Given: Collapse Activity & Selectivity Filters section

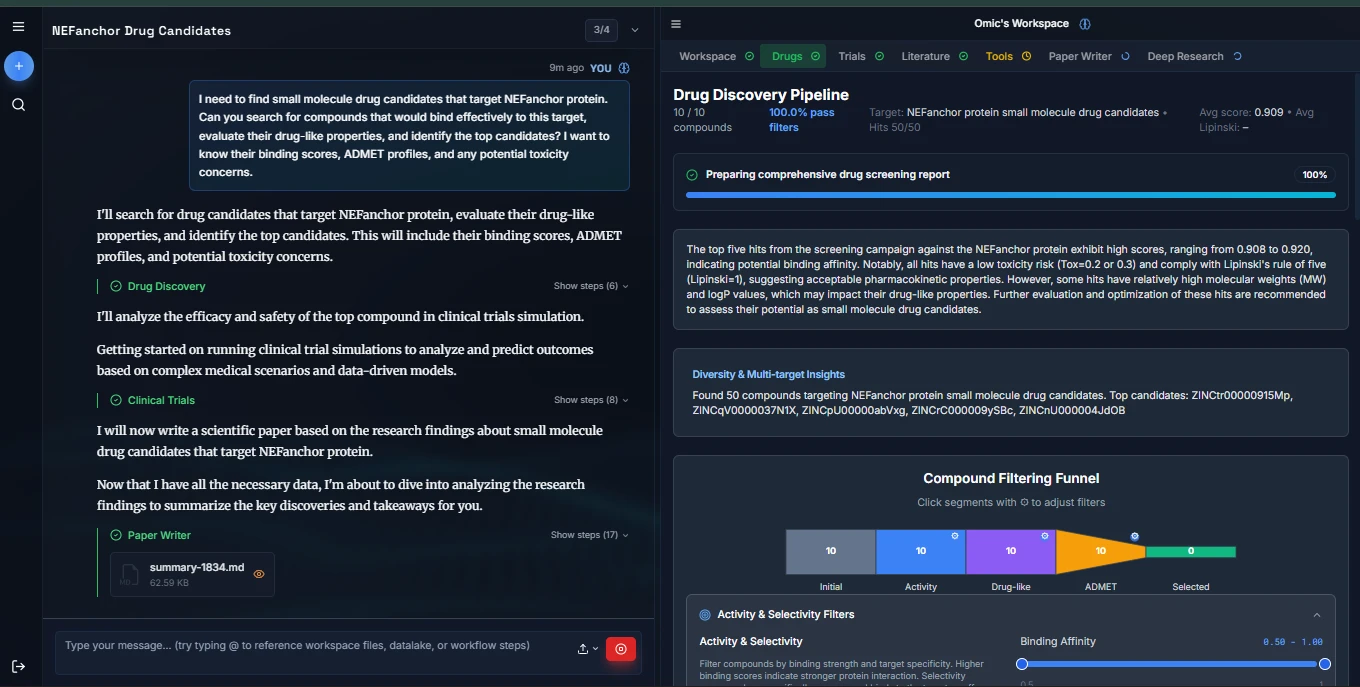Looking at the screenshot, I should 1316,615.
